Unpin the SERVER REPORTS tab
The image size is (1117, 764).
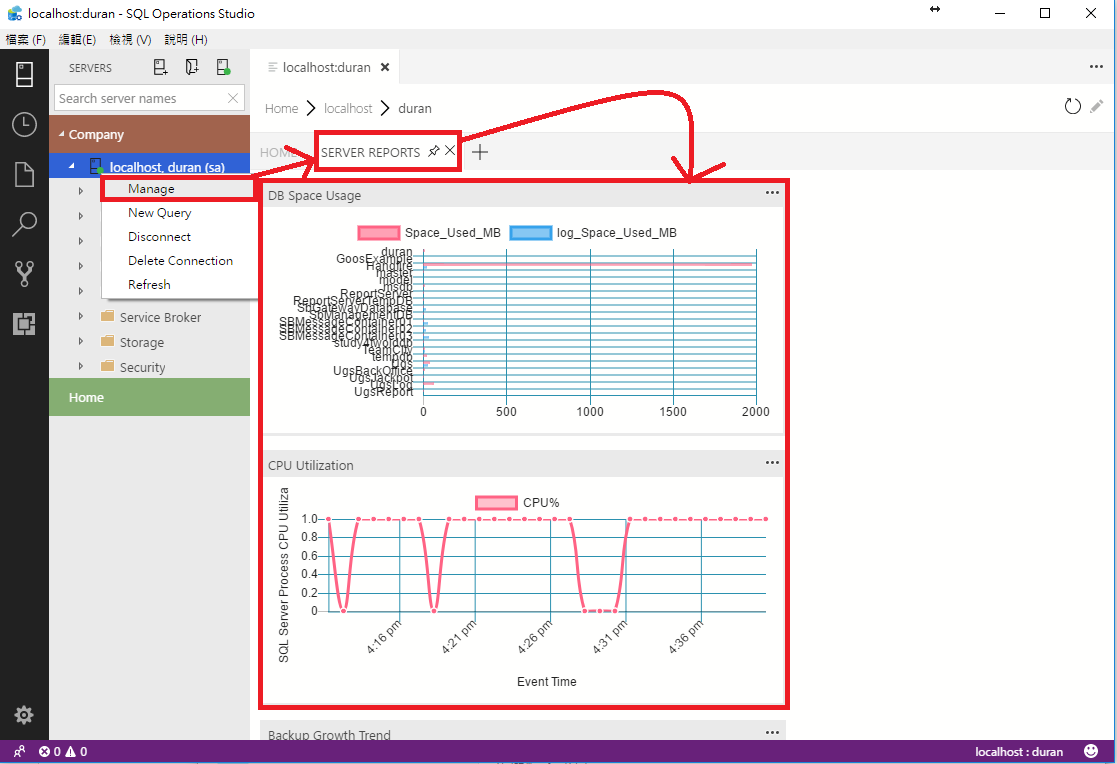click(x=433, y=151)
